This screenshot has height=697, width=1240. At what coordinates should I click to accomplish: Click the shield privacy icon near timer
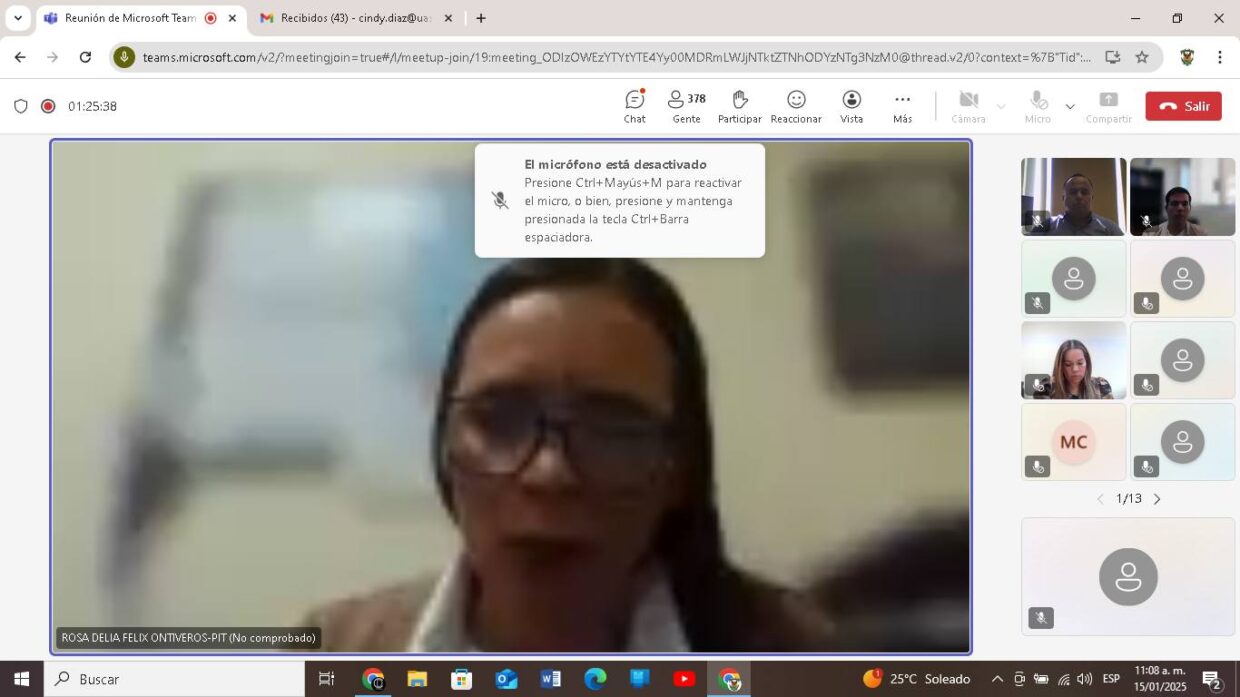[21, 106]
